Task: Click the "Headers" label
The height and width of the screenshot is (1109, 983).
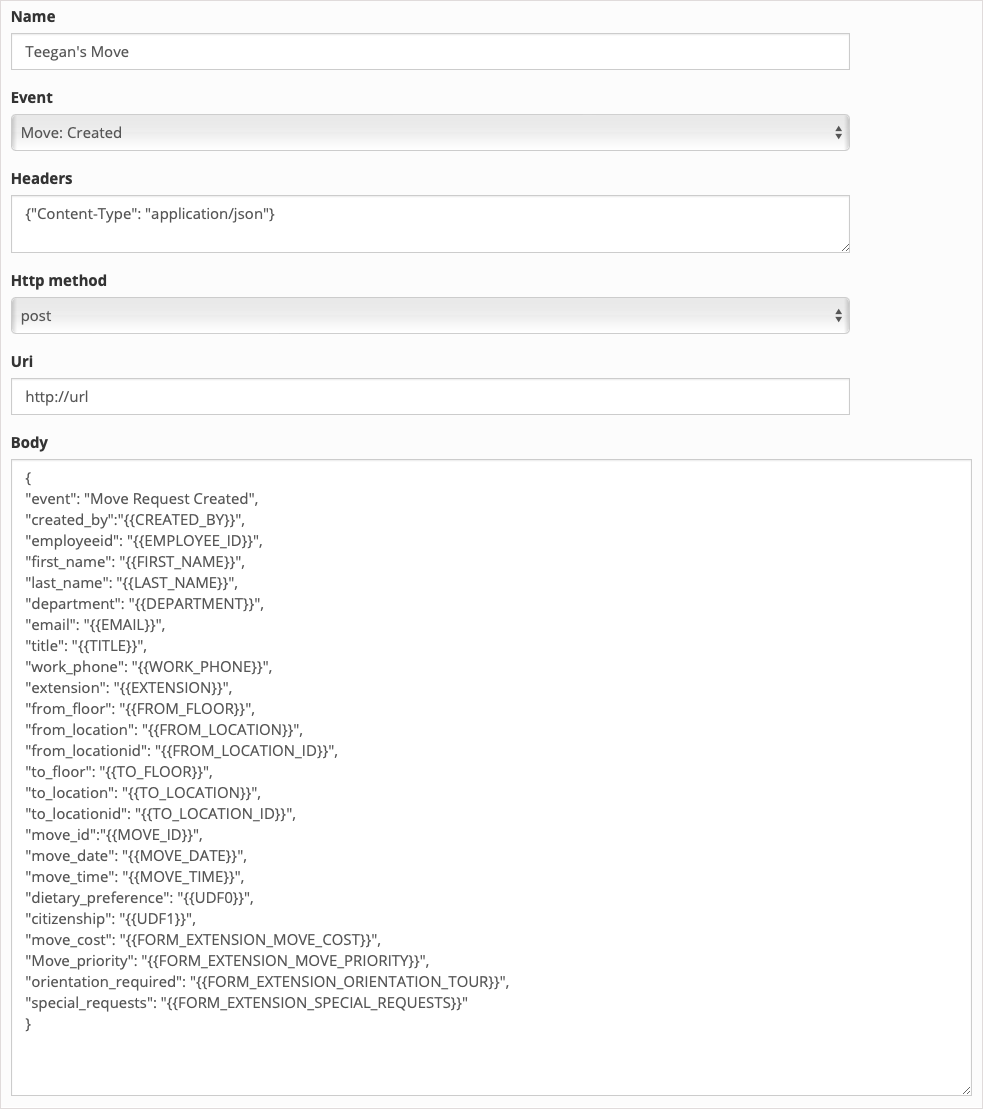Action: [42, 178]
